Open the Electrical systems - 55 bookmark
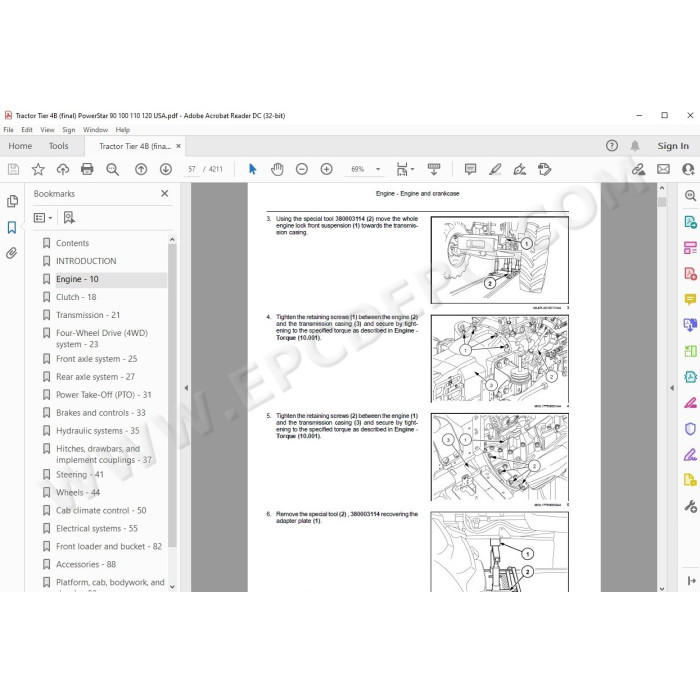The width and height of the screenshot is (700, 700). pyautogui.click(x=97, y=528)
